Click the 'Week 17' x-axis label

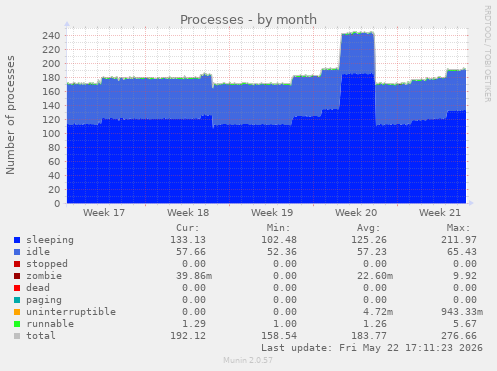click(104, 213)
